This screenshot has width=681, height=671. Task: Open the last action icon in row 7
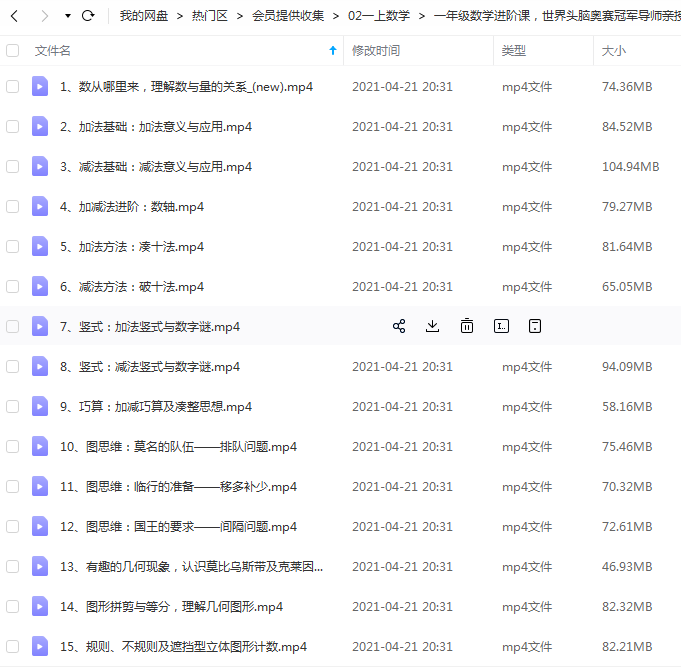coord(535,326)
